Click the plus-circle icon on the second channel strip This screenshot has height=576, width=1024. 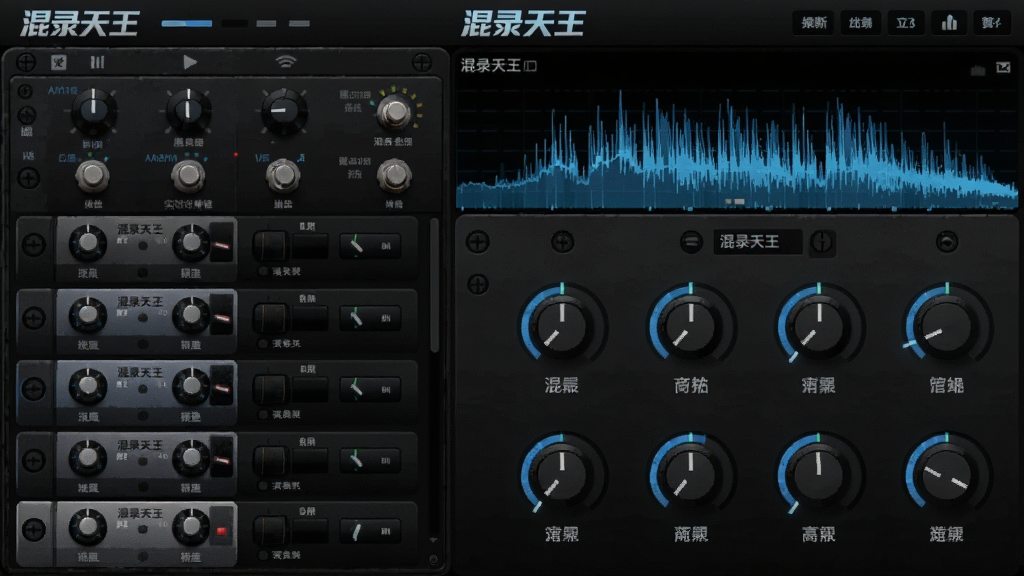34,318
